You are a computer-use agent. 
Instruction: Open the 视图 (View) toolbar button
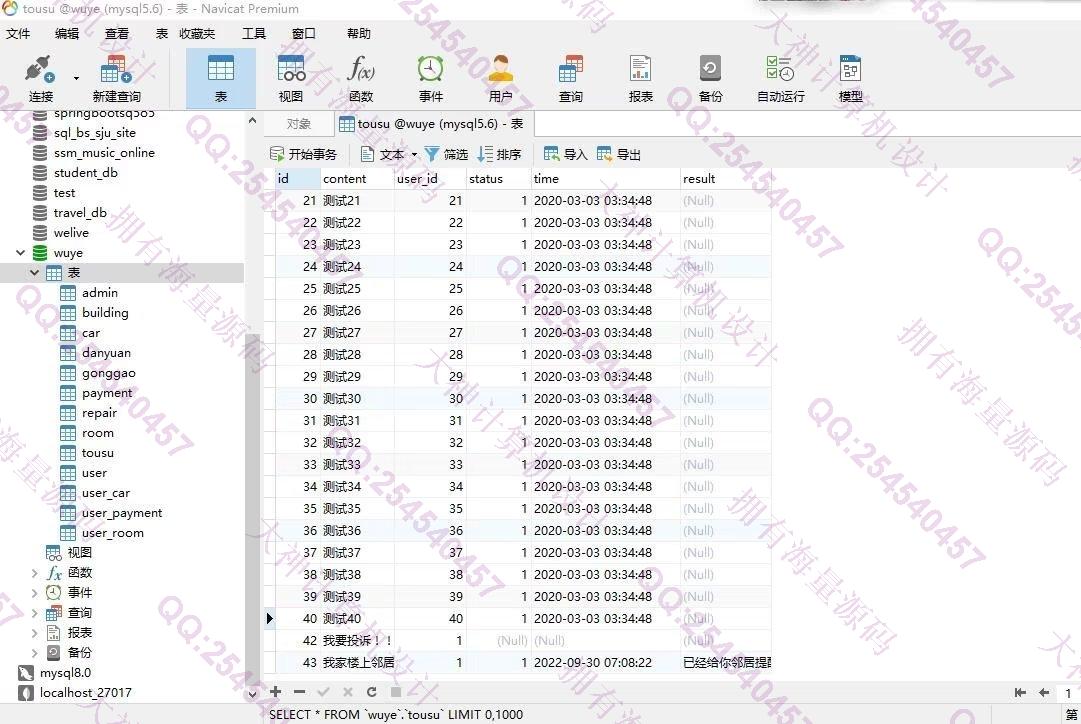(291, 79)
